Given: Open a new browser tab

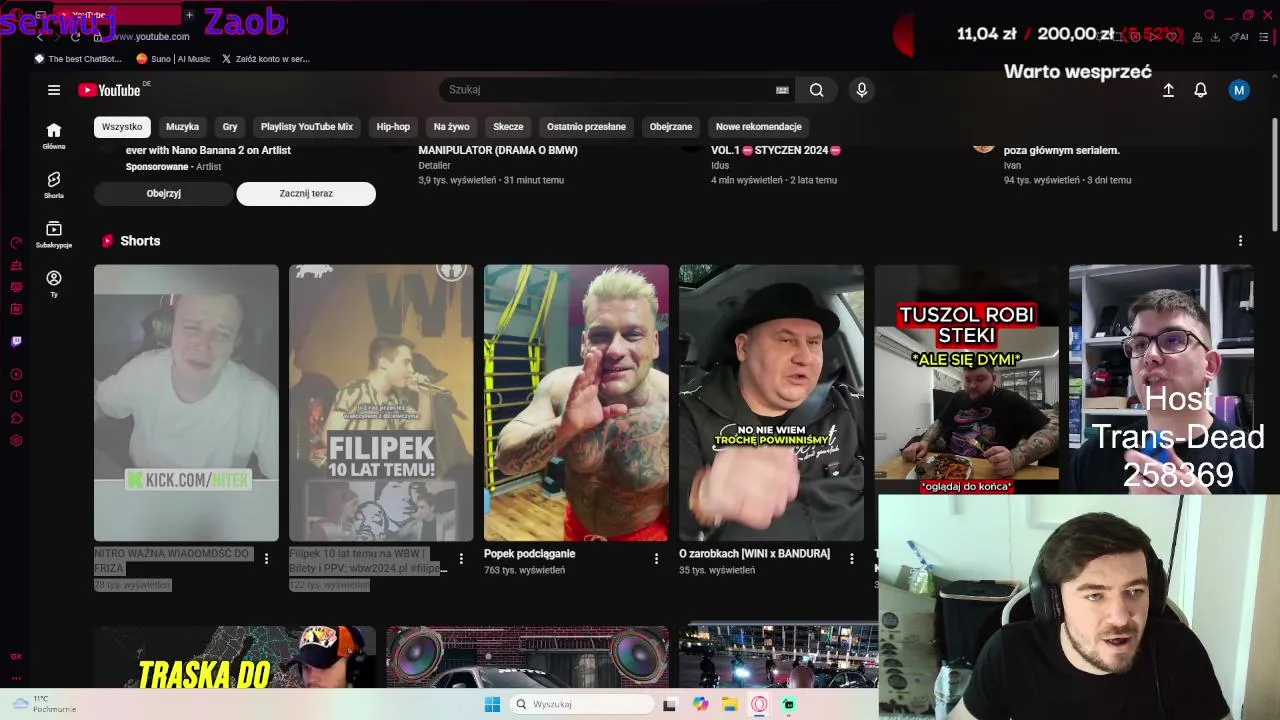Looking at the screenshot, I should coord(189,15).
